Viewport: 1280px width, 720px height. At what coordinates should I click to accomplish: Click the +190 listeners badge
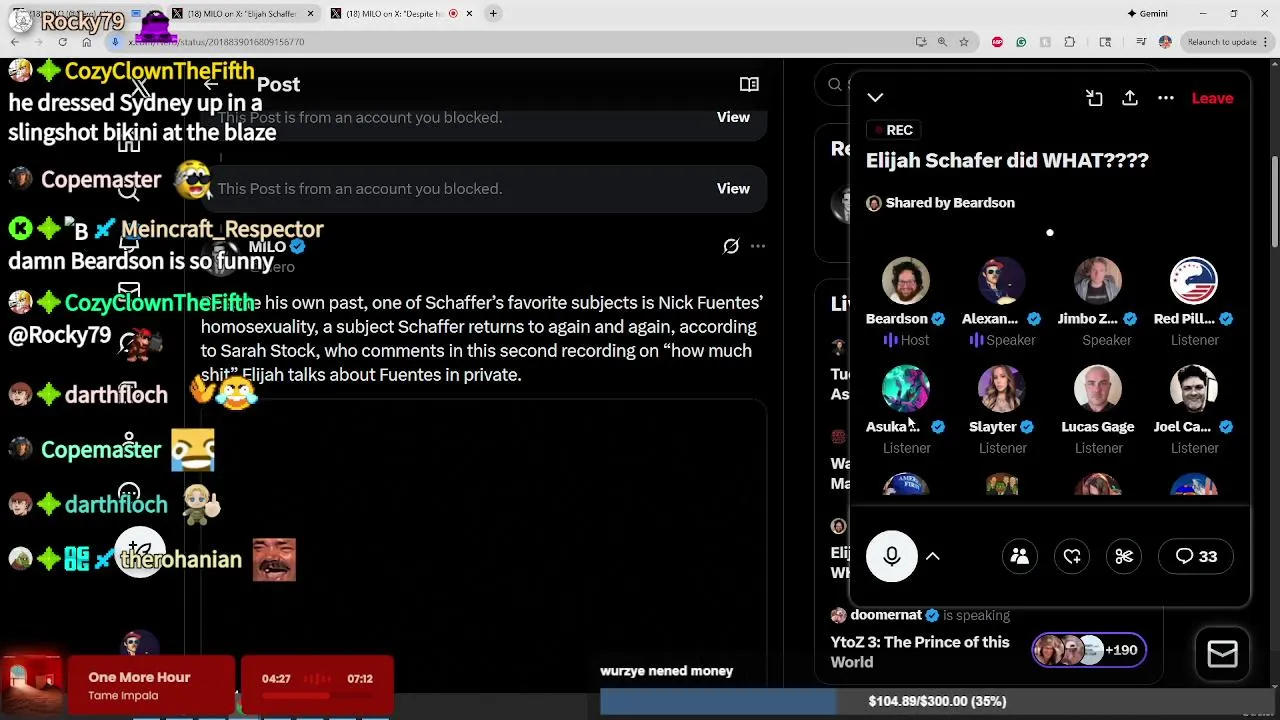click(x=1088, y=650)
